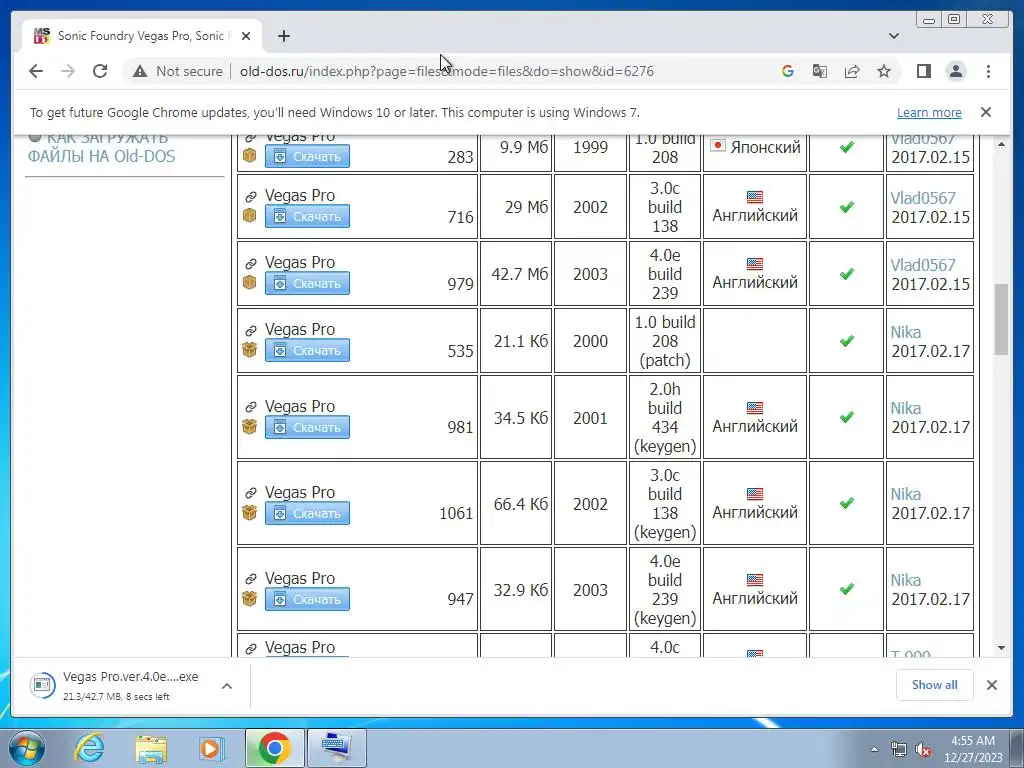View the Not secure site information
Viewport: 1024px width, 768px height.
click(178, 71)
